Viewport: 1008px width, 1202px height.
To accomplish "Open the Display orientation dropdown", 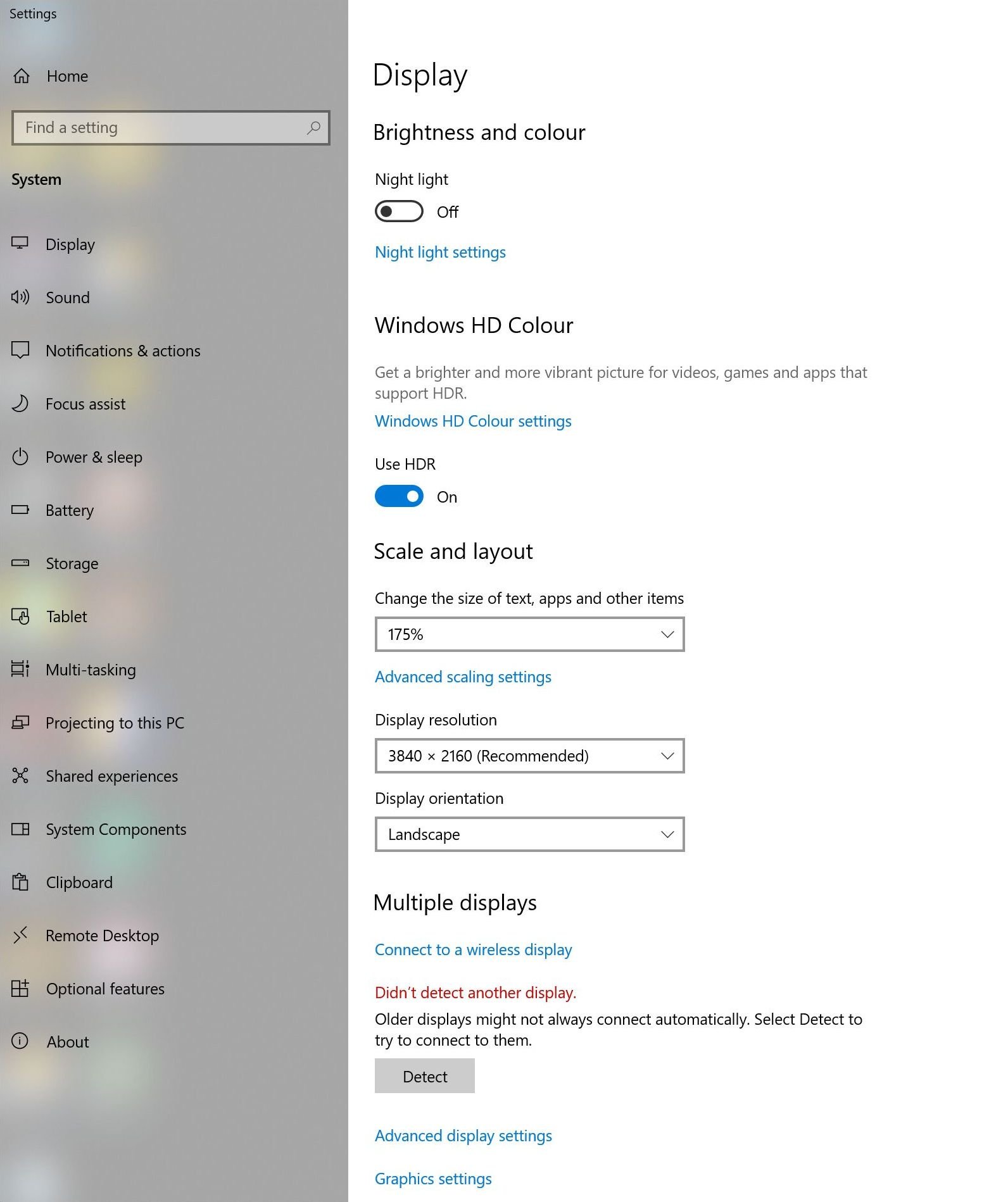I will [529, 834].
